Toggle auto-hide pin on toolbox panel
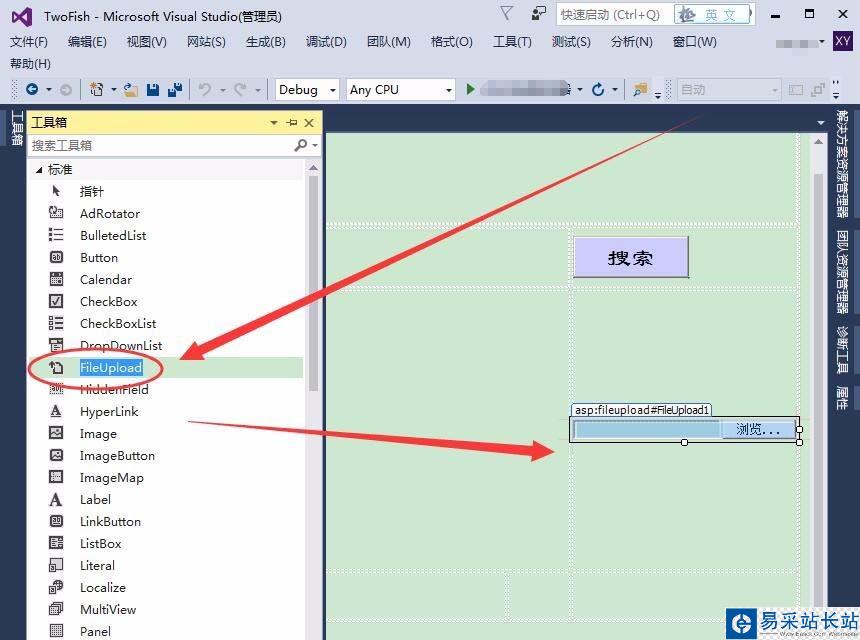860x640 pixels. point(292,122)
